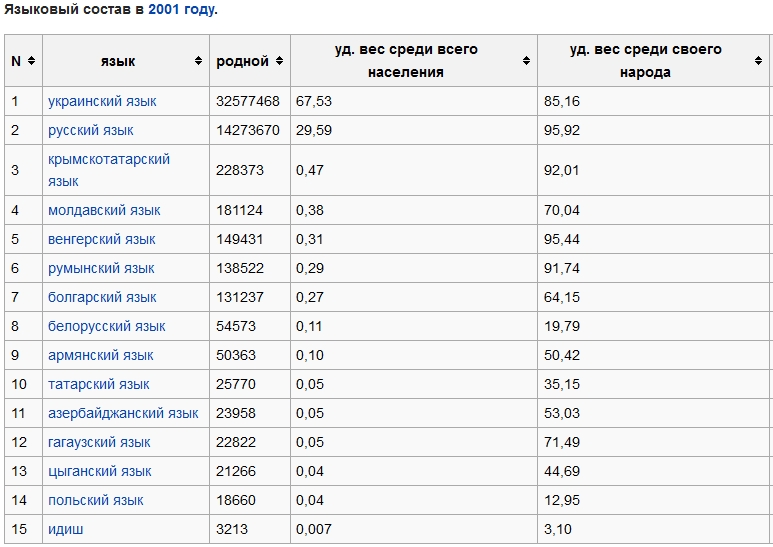Sort table by N column arrows

(32, 61)
